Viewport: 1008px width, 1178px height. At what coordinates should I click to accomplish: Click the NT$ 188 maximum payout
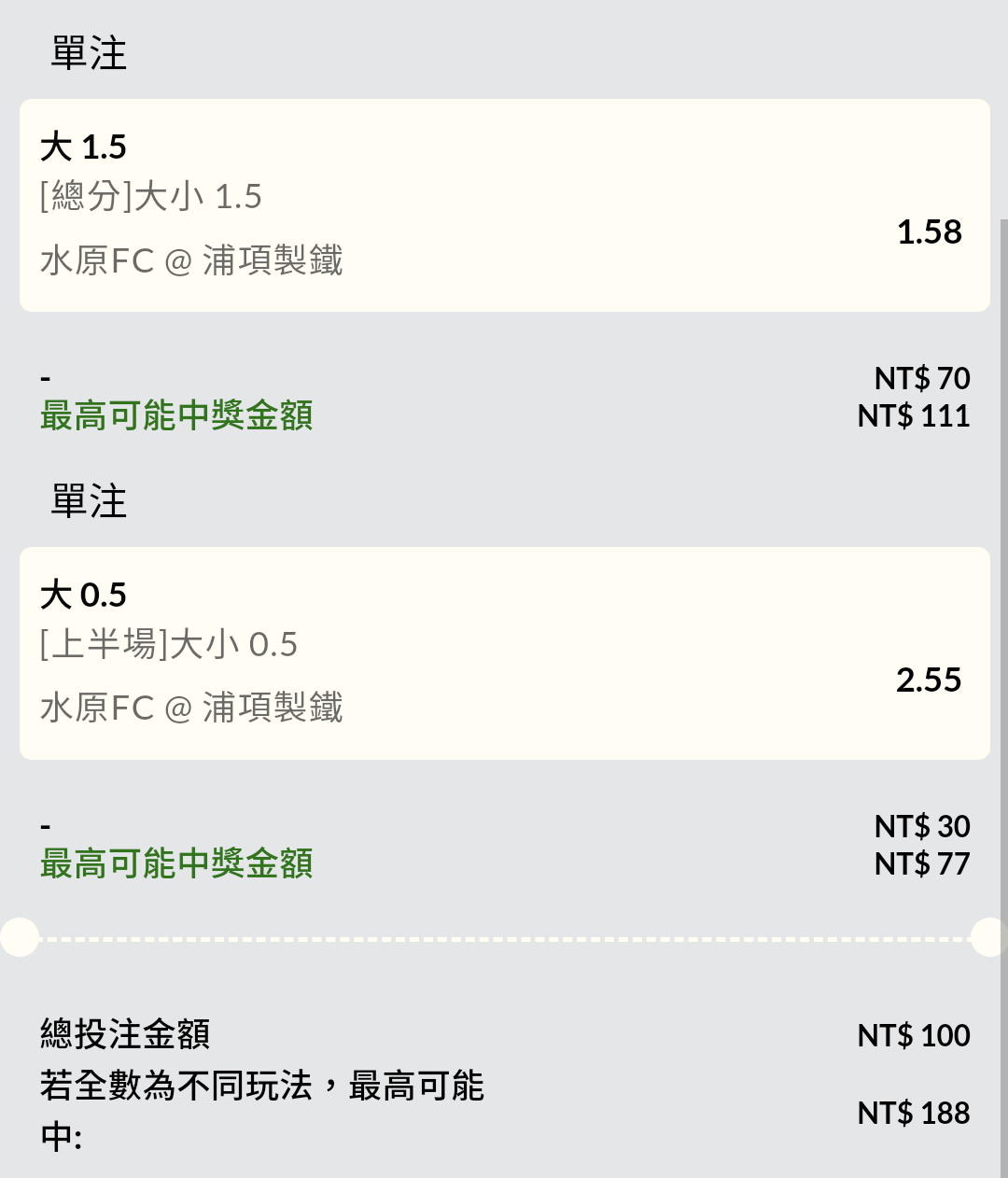click(x=913, y=1113)
